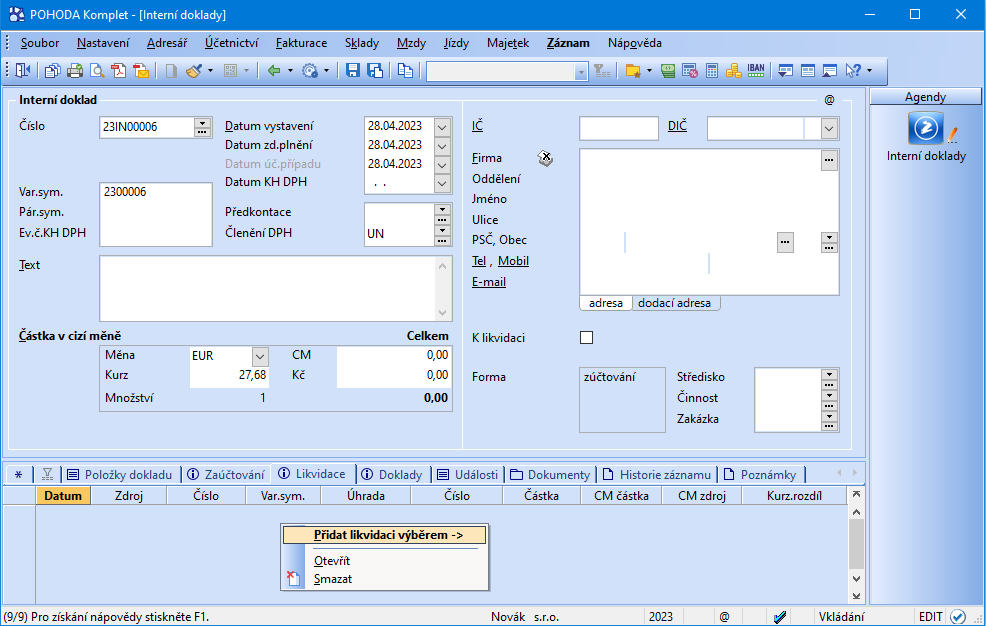
Task: Open Datum KH DPH date dropdown
Action: click(442, 184)
